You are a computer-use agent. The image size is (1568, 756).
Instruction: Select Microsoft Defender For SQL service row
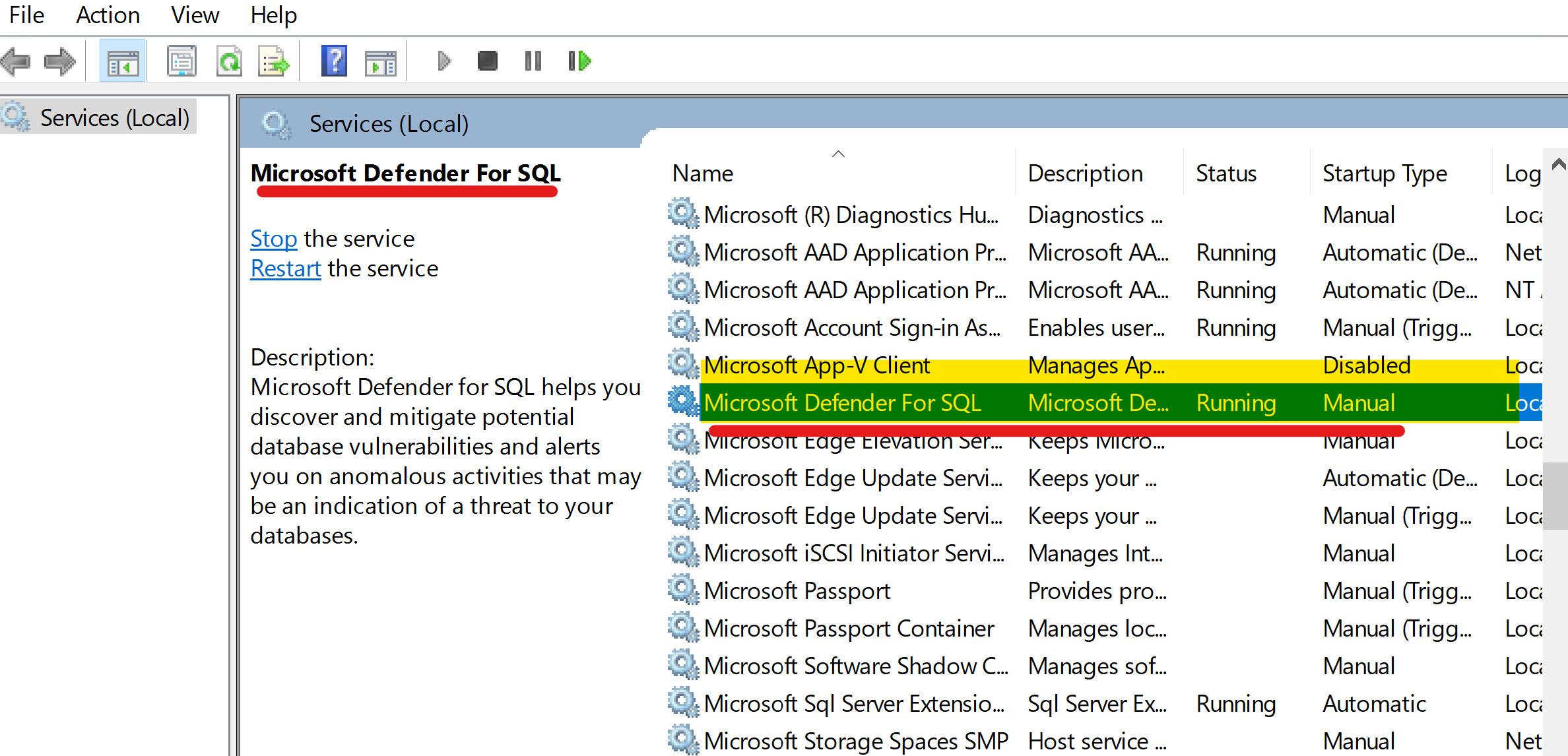(x=1103, y=402)
